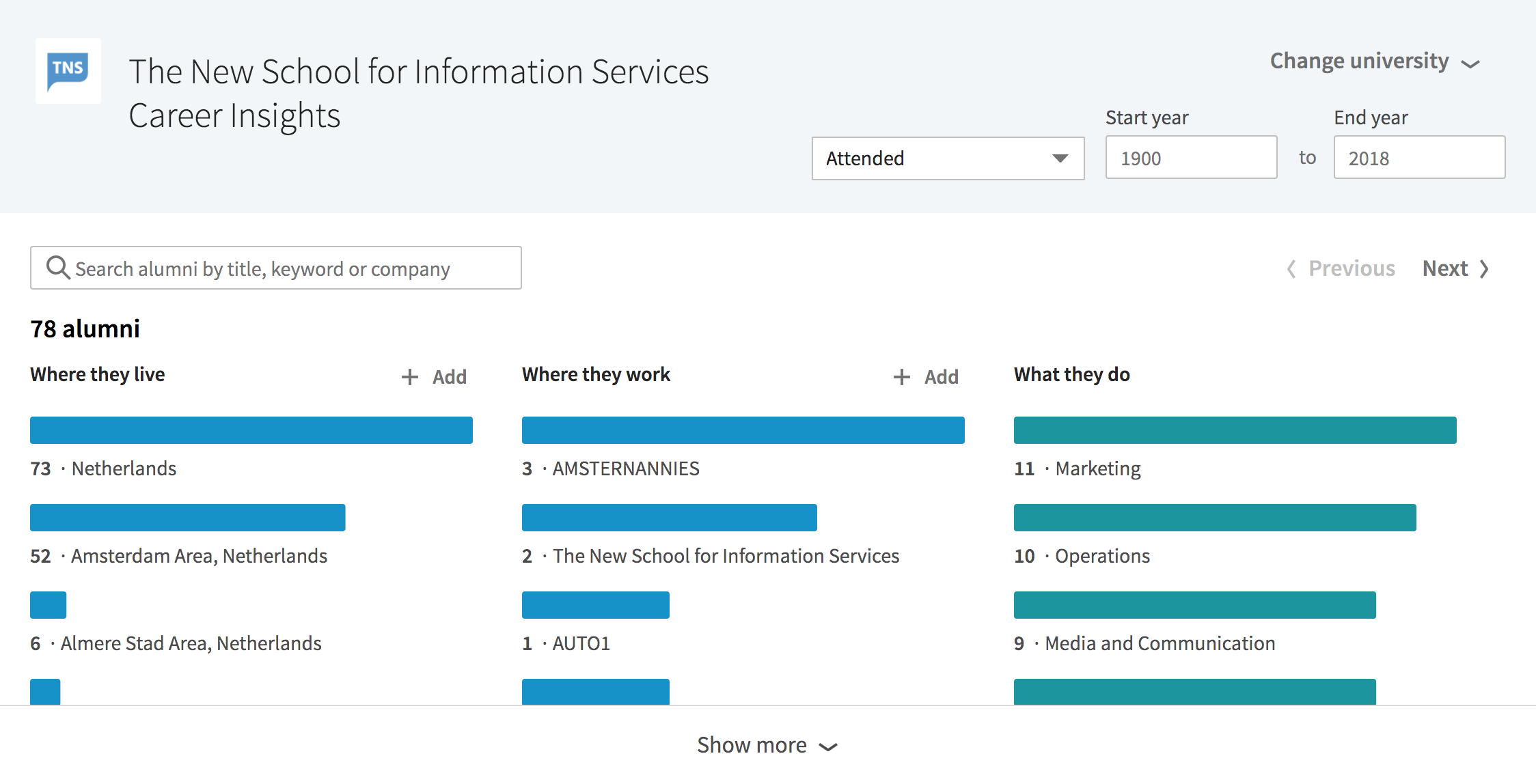Select the Marketing bar
This screenshot has width=1536, height=784.
(1235, 430)
